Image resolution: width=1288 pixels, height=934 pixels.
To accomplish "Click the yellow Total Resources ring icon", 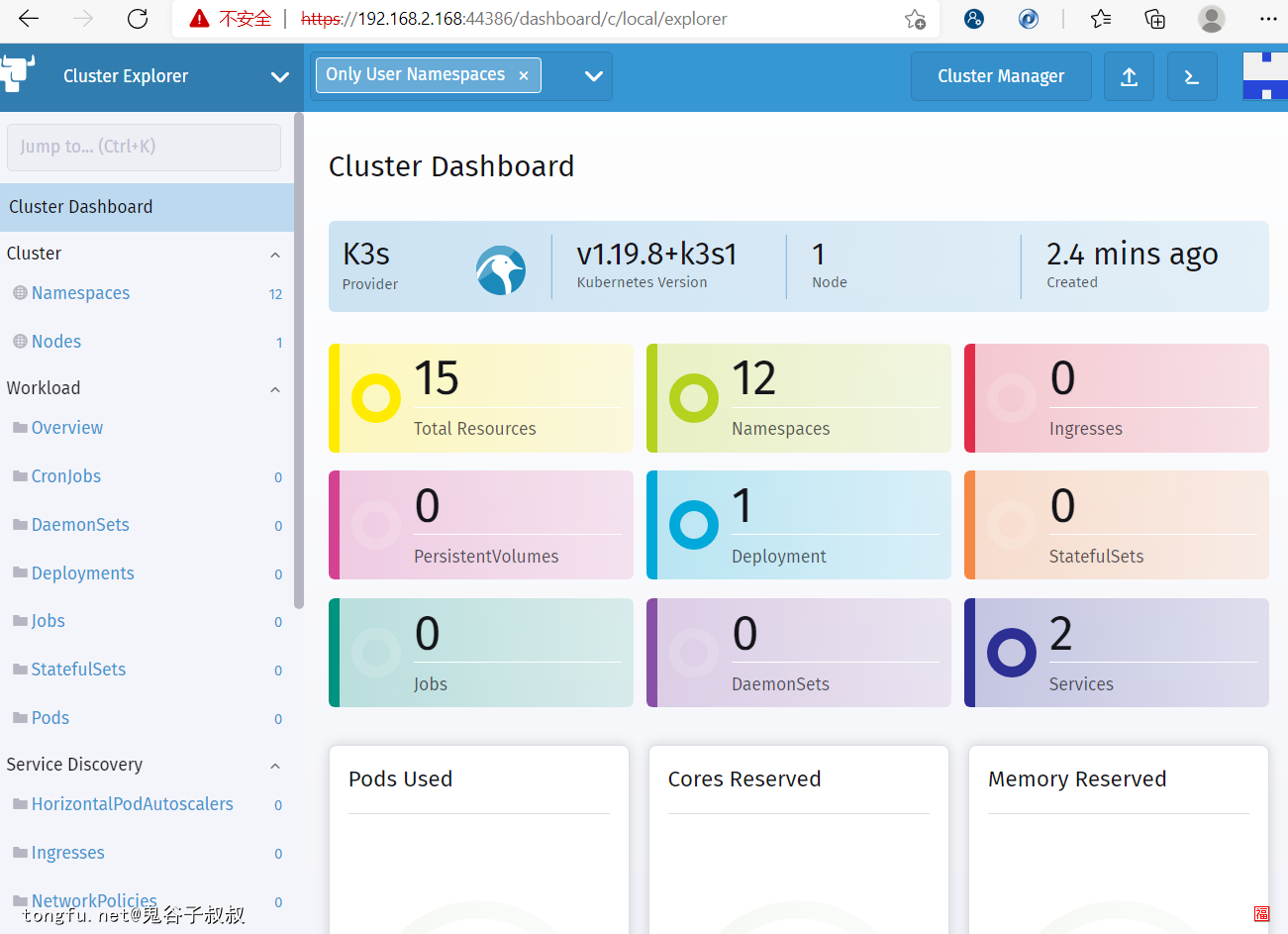I will pos(376,398).
